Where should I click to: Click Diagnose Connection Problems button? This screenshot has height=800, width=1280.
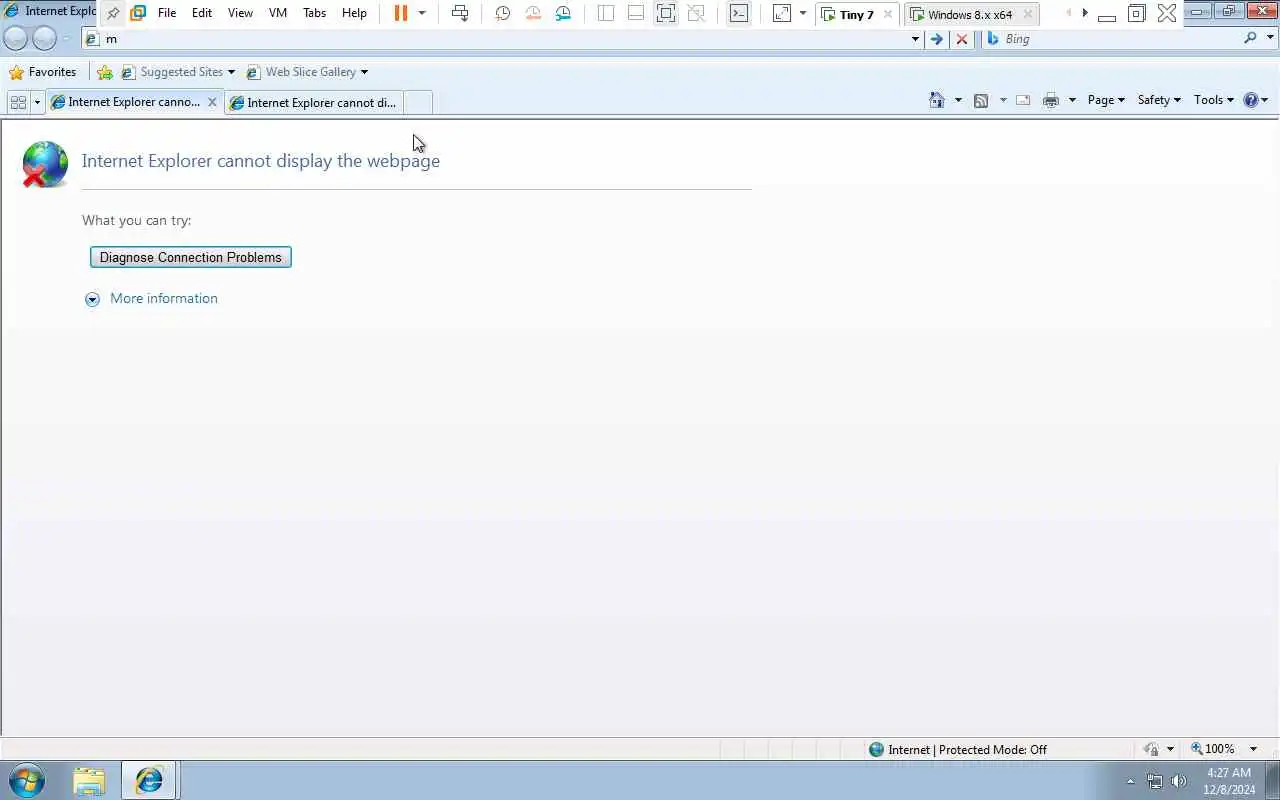(x=191, y=257)
